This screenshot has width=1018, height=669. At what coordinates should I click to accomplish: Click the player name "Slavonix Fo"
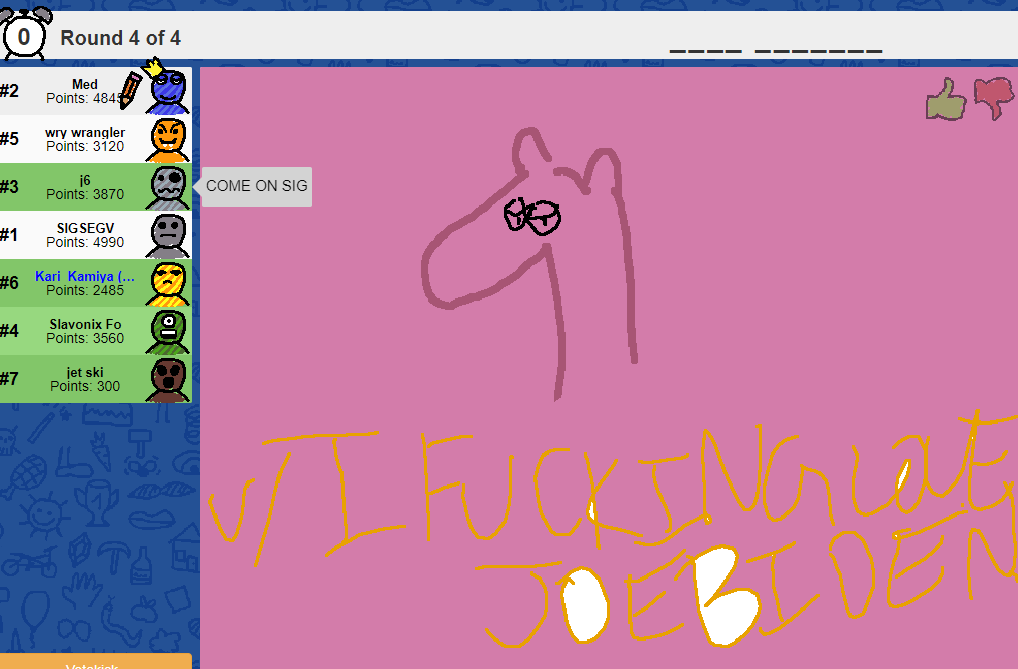85,325
